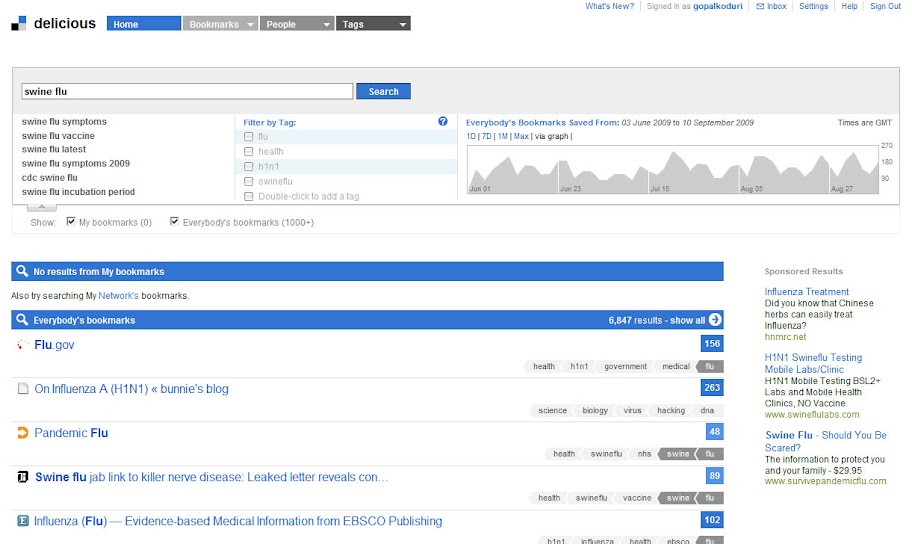Open Influenza Treatment sponsored link
Image resolution: width=912 pixels, height=544 pixels.
[x=806, y=291]
